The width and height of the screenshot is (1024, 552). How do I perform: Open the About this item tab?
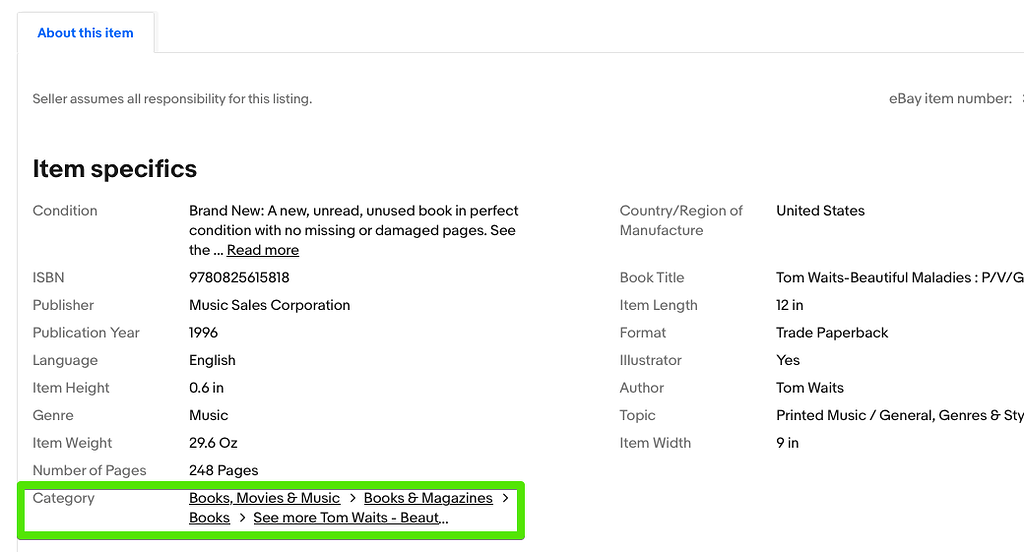click(x=86, y=33)
